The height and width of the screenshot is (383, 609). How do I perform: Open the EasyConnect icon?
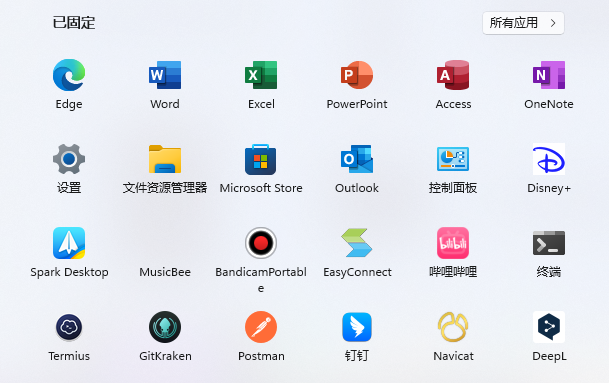(357, 243)
